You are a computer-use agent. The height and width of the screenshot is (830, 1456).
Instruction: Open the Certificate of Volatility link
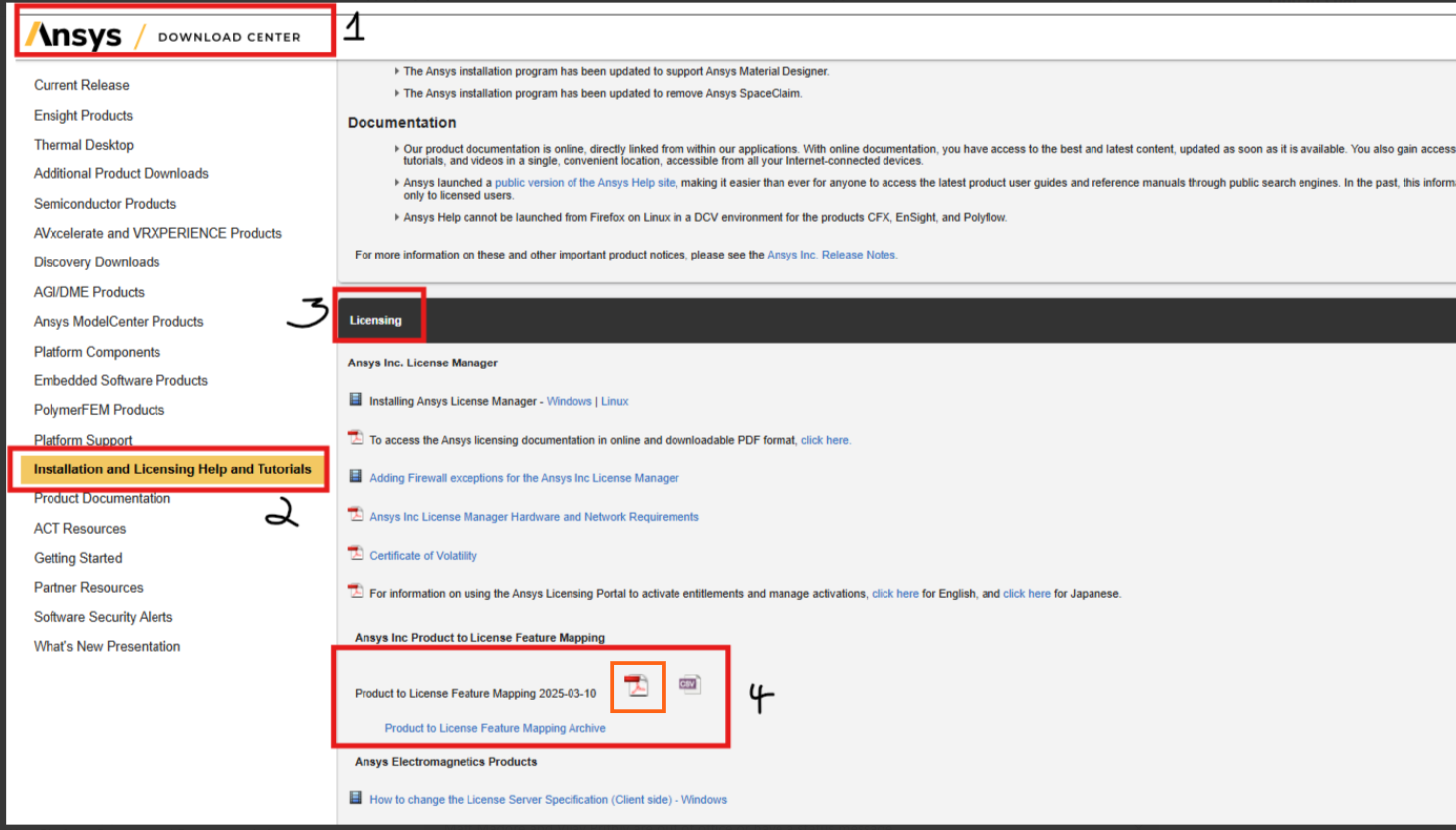point(423,556)
